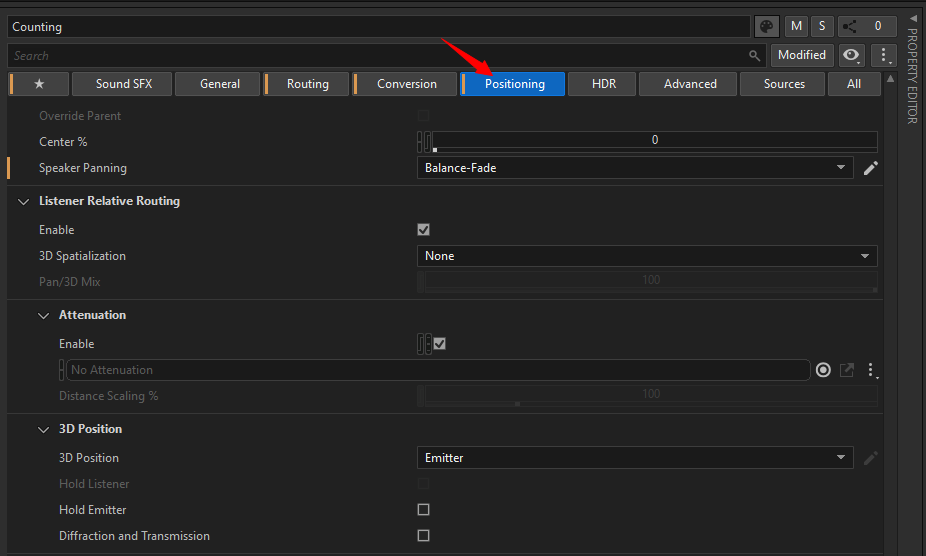The image size is (926, 556).
Task: Open the attenuation options three-dot menu
Action: tap(871, 370)
